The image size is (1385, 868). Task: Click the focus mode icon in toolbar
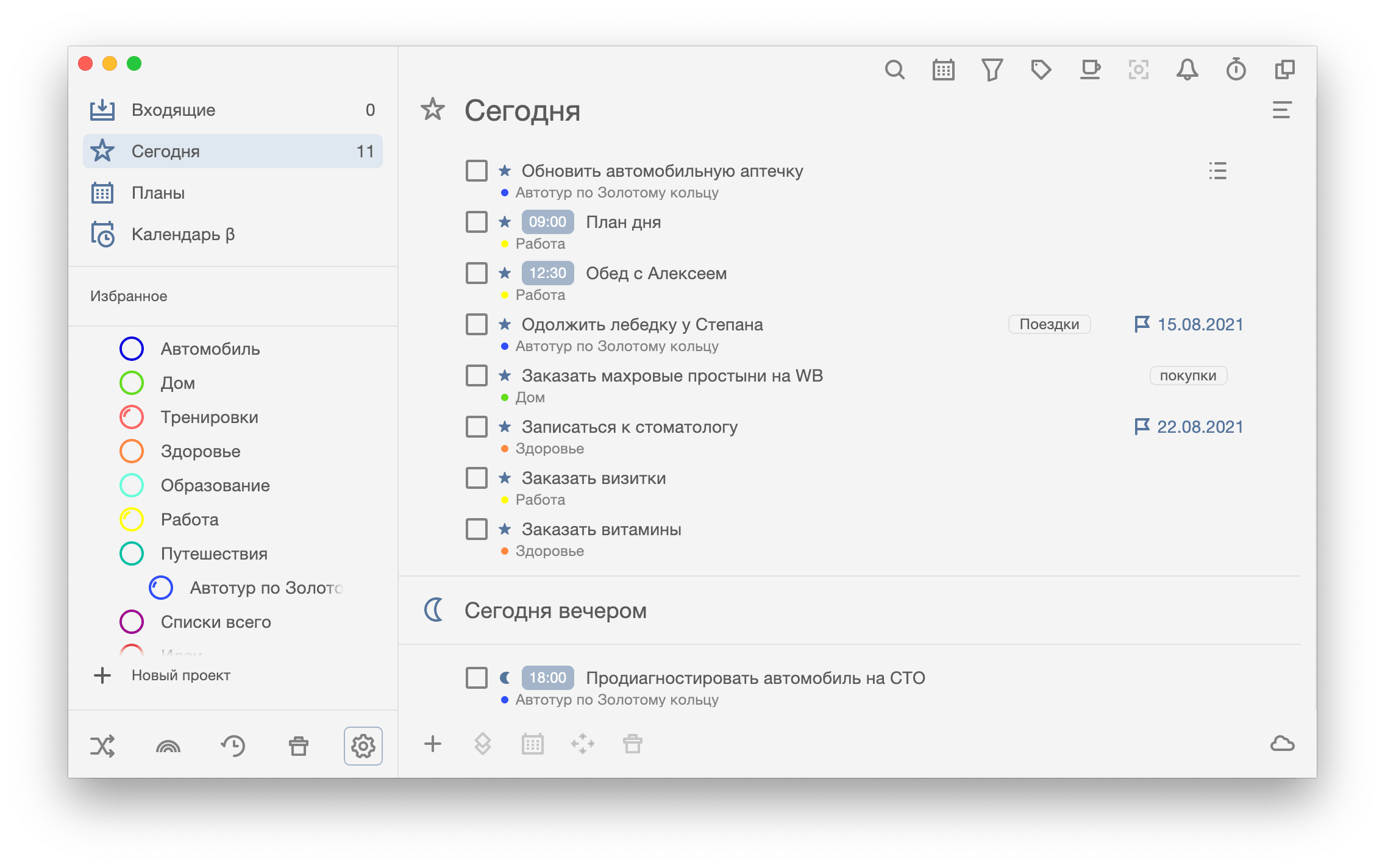[1138, 70]
